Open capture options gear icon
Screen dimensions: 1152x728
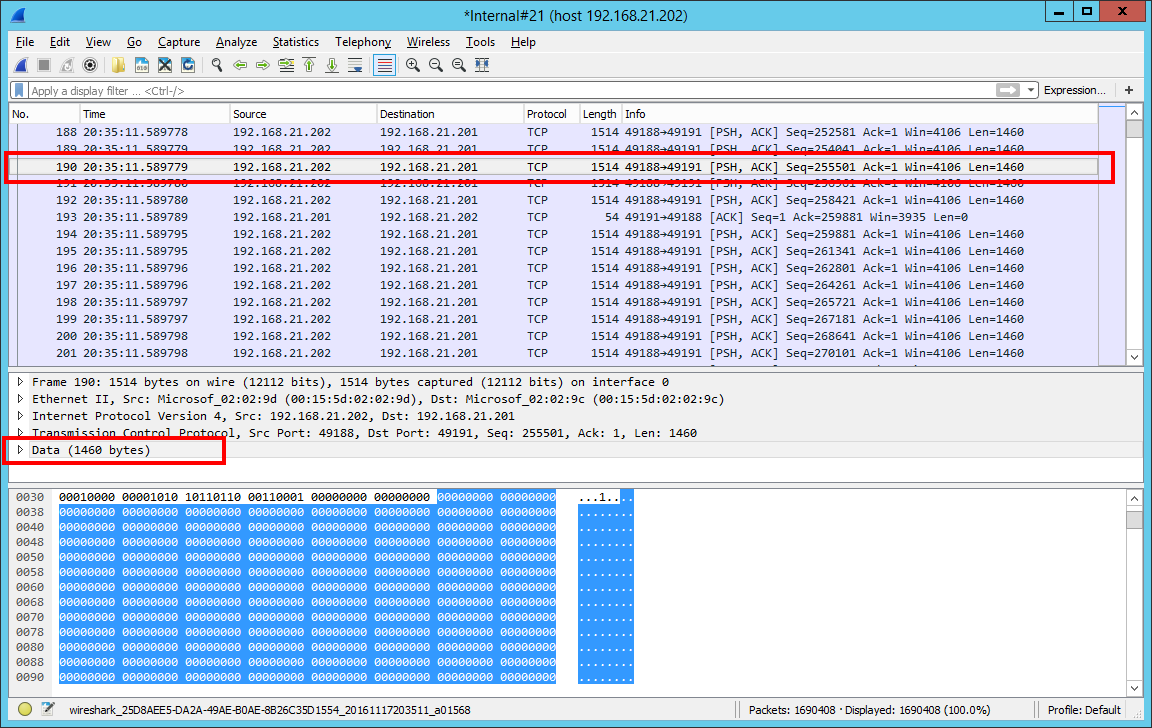pyautogui.click(x=90, y=65)
